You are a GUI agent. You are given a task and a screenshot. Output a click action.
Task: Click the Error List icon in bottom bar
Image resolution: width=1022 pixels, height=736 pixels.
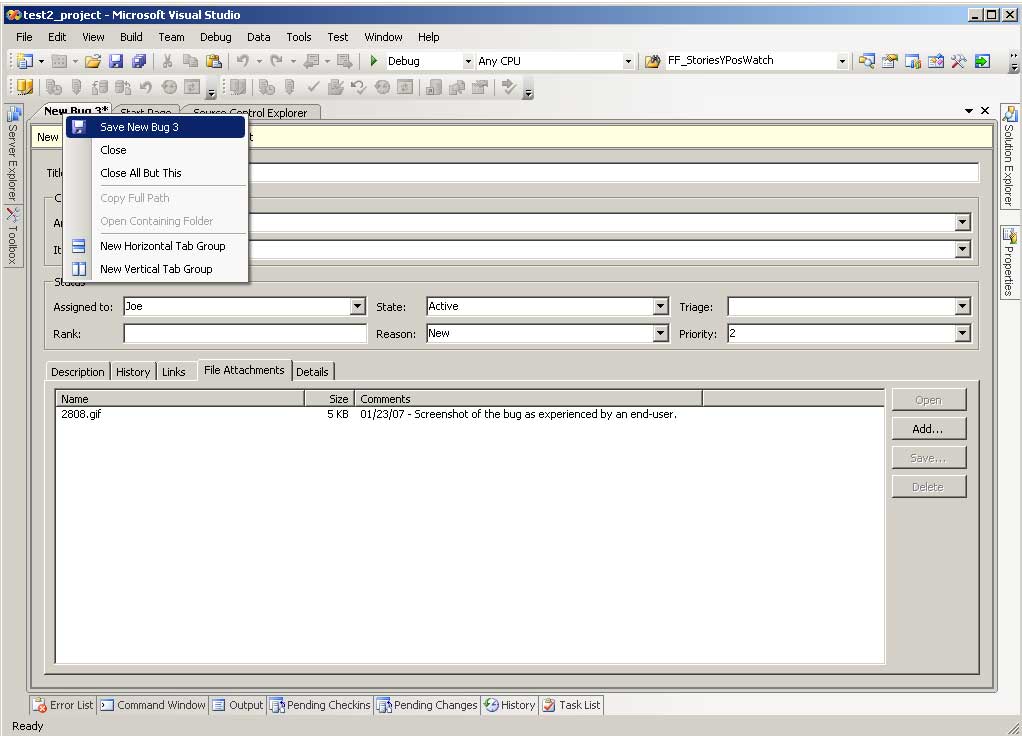click(x=40, y=705)
